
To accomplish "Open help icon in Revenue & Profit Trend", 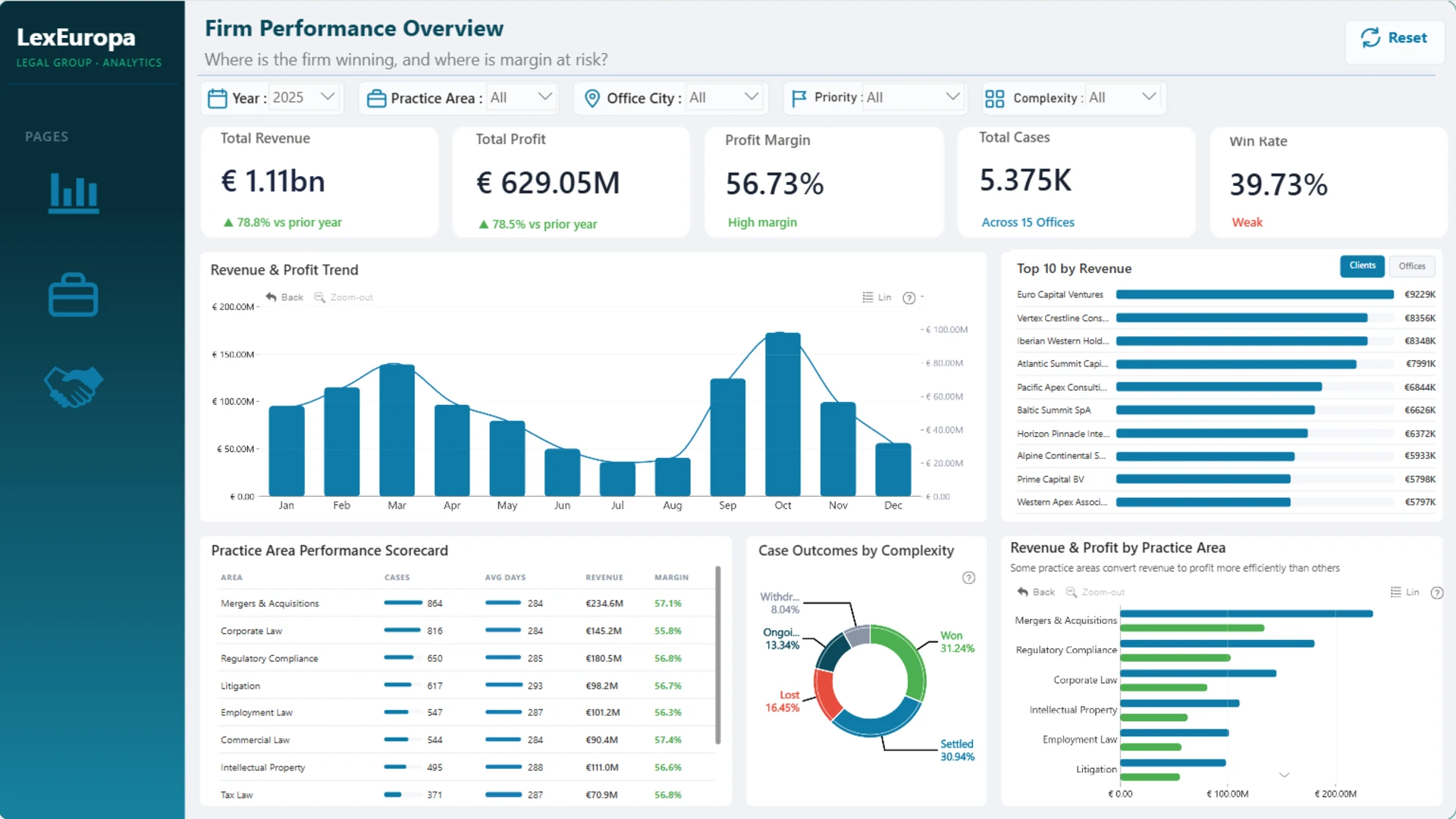I will [x=909, y=298].
